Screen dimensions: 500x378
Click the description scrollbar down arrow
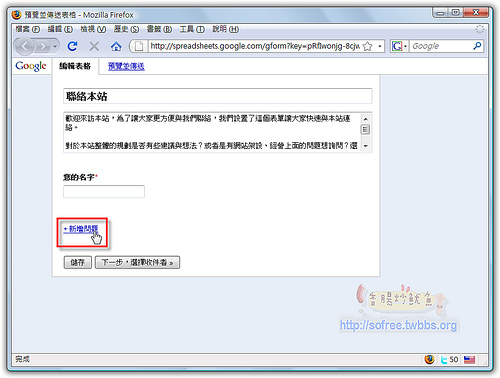coord(366,146)
